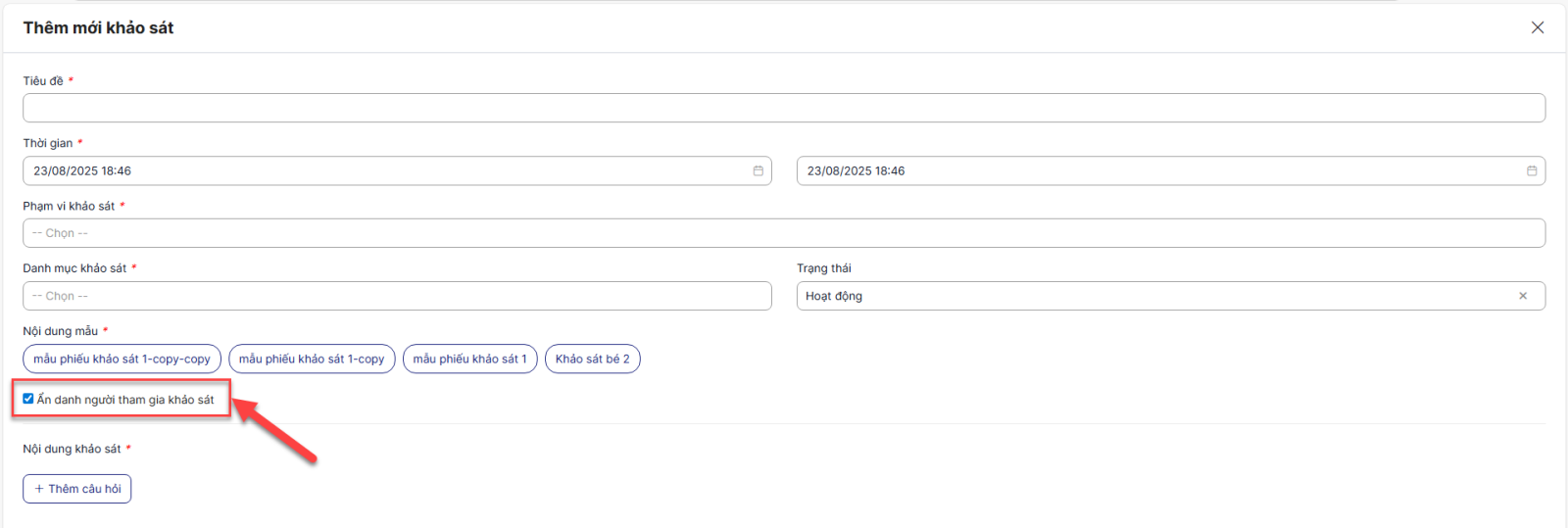
Task: Focus the Tiêu đề text field
Action: tap(784, 108)
